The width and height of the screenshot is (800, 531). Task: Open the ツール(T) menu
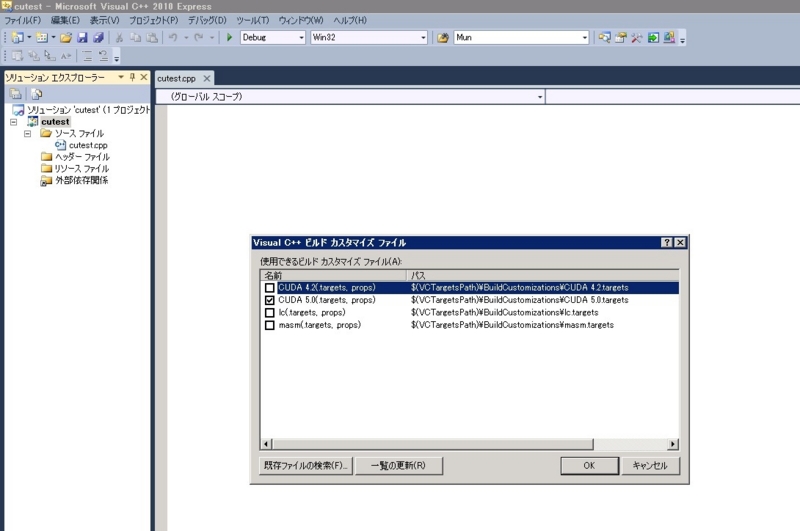click(x=253, y=20)
